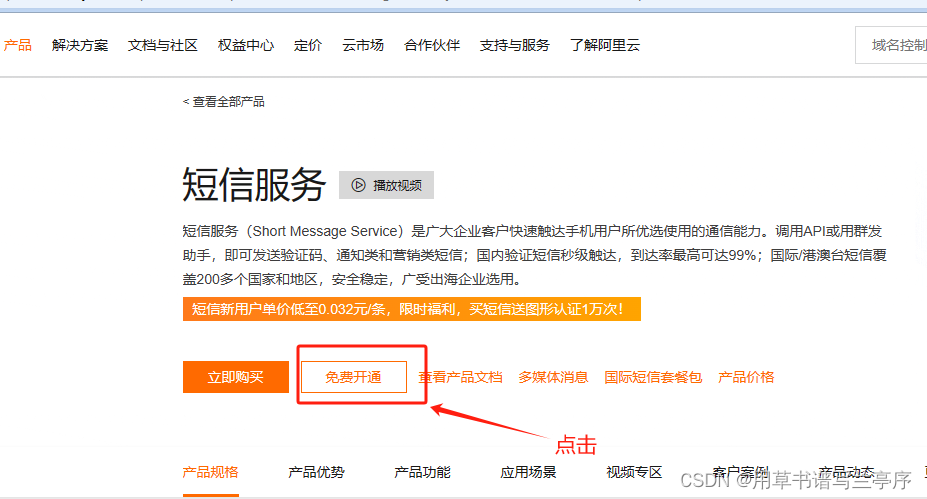This screenshot has height=499, width=927.
Task: Select the 产品规格 tab
Action: (x=210, y=472)
